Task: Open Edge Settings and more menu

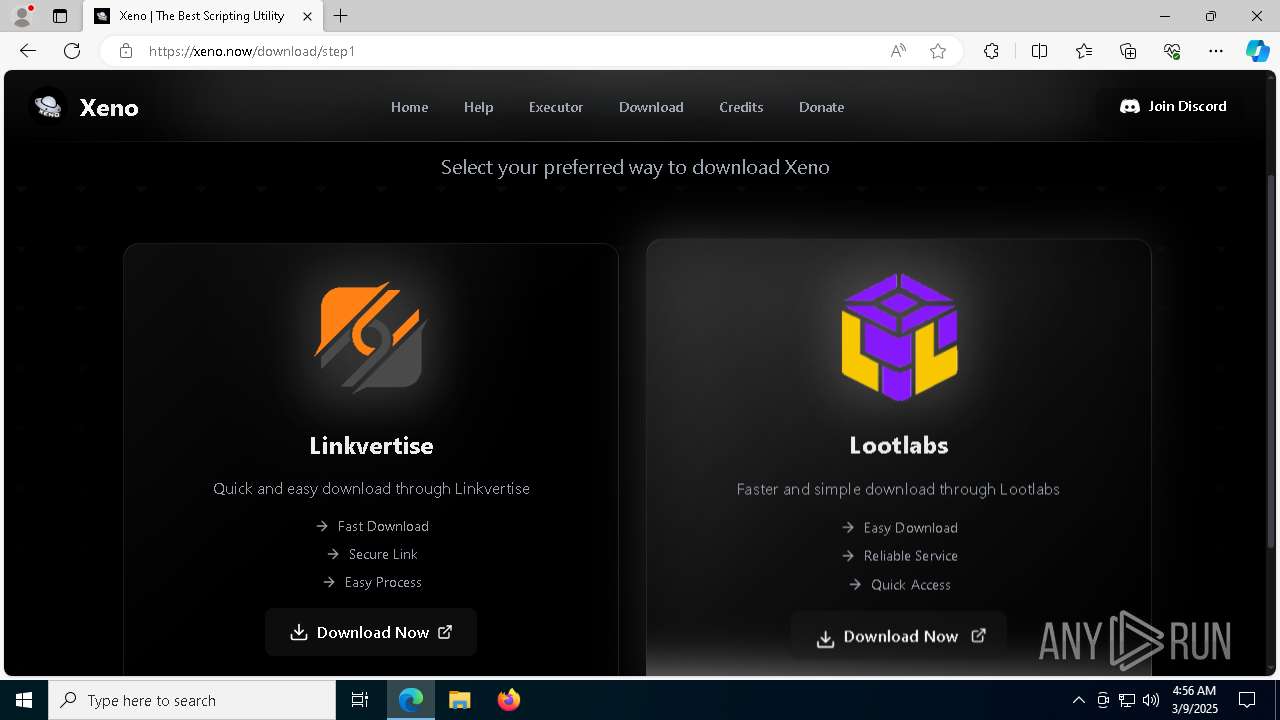Action: (x=1216, y=51)
